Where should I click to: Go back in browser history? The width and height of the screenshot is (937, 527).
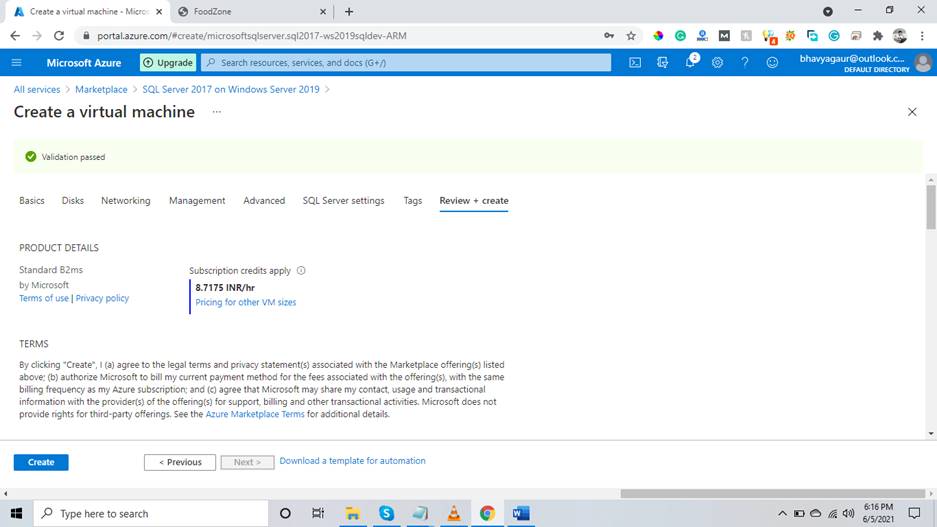(x=15, y=36)
